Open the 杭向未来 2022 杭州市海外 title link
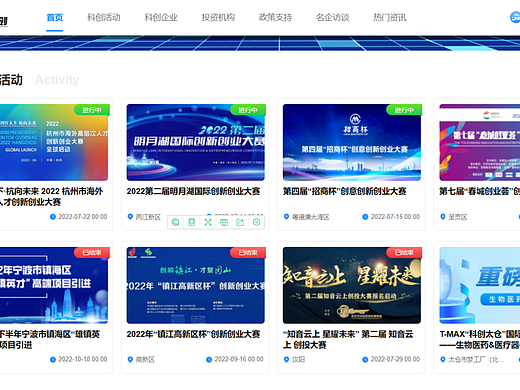 point(52,196)
